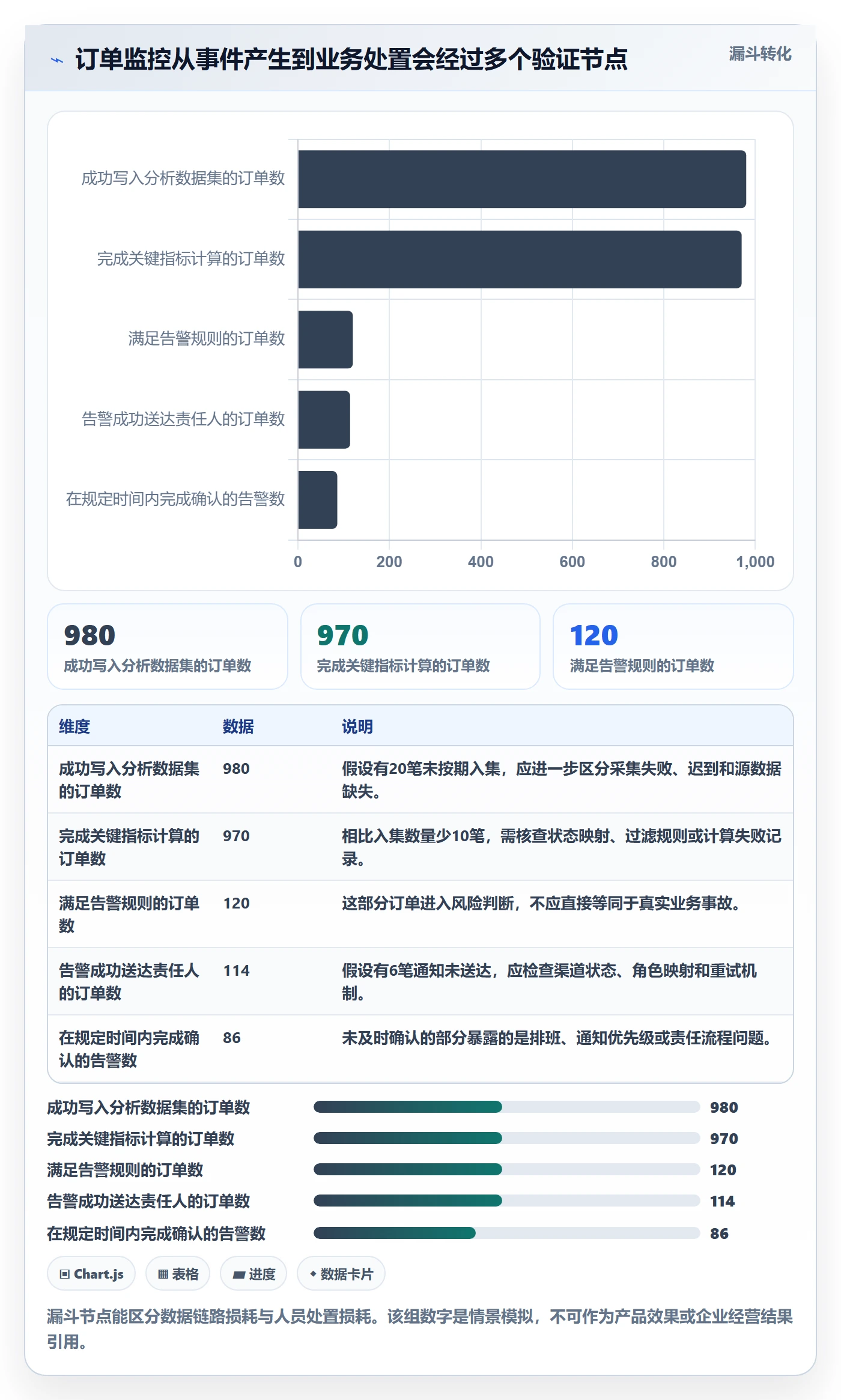Click the table value 120

pos(236,903)
